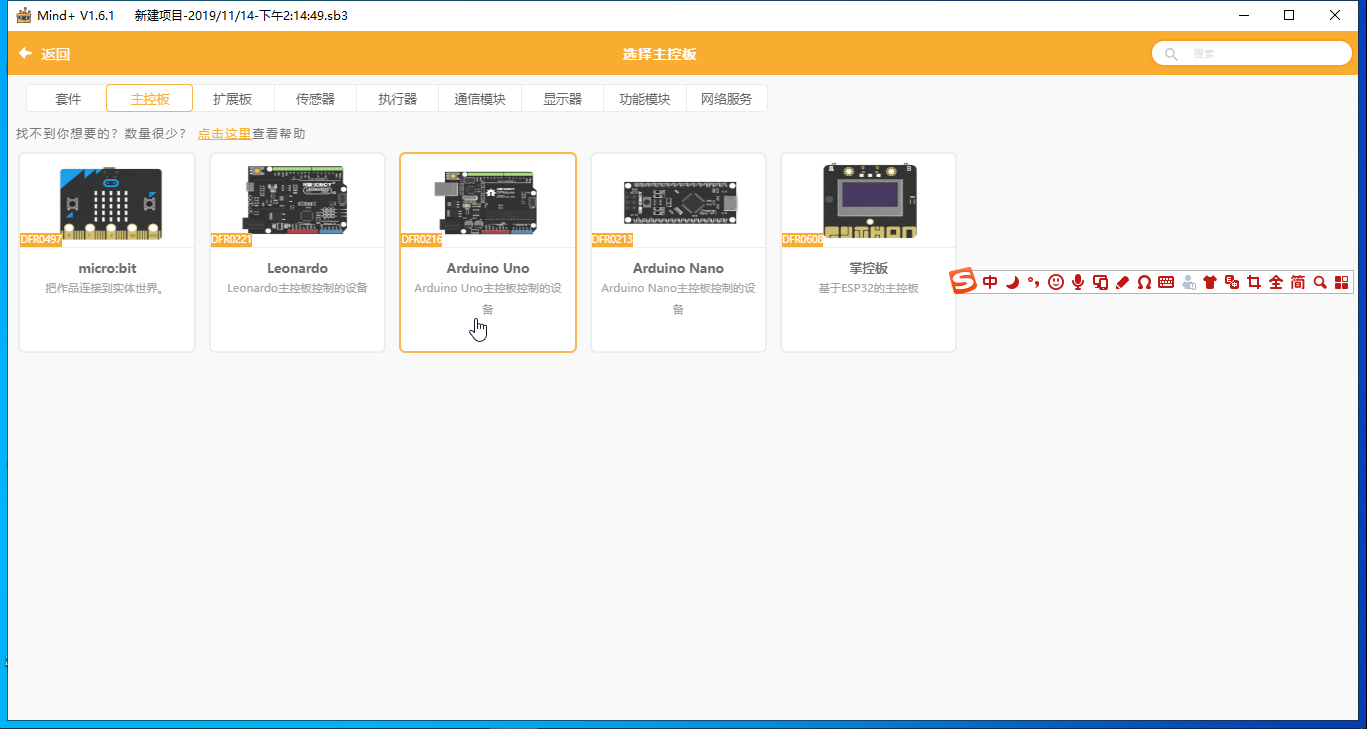Viewport: 1367px width, 729px height.
Task: Click the multi-device screen icon in Sogou toolbar
Action: pyautogui.click(x=1100, y=283)
